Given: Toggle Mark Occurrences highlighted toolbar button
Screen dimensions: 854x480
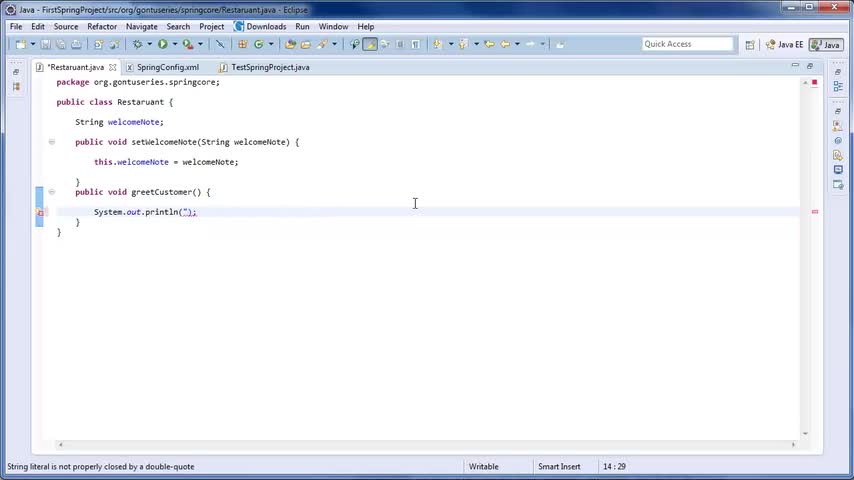Looking at the screenshot, I should (x=370, y=44).
